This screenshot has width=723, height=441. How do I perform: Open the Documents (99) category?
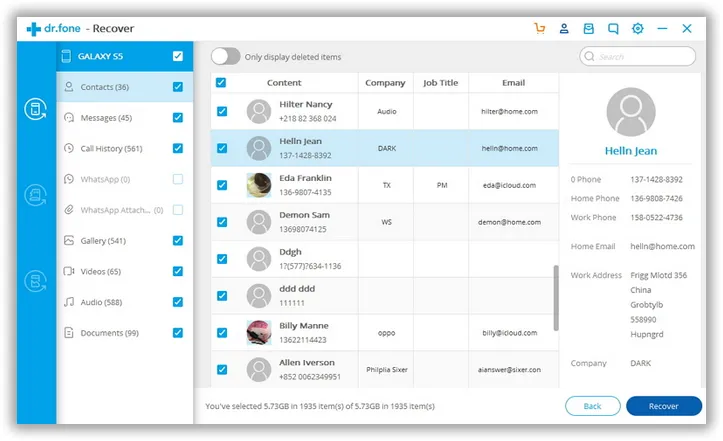[109, 333]
